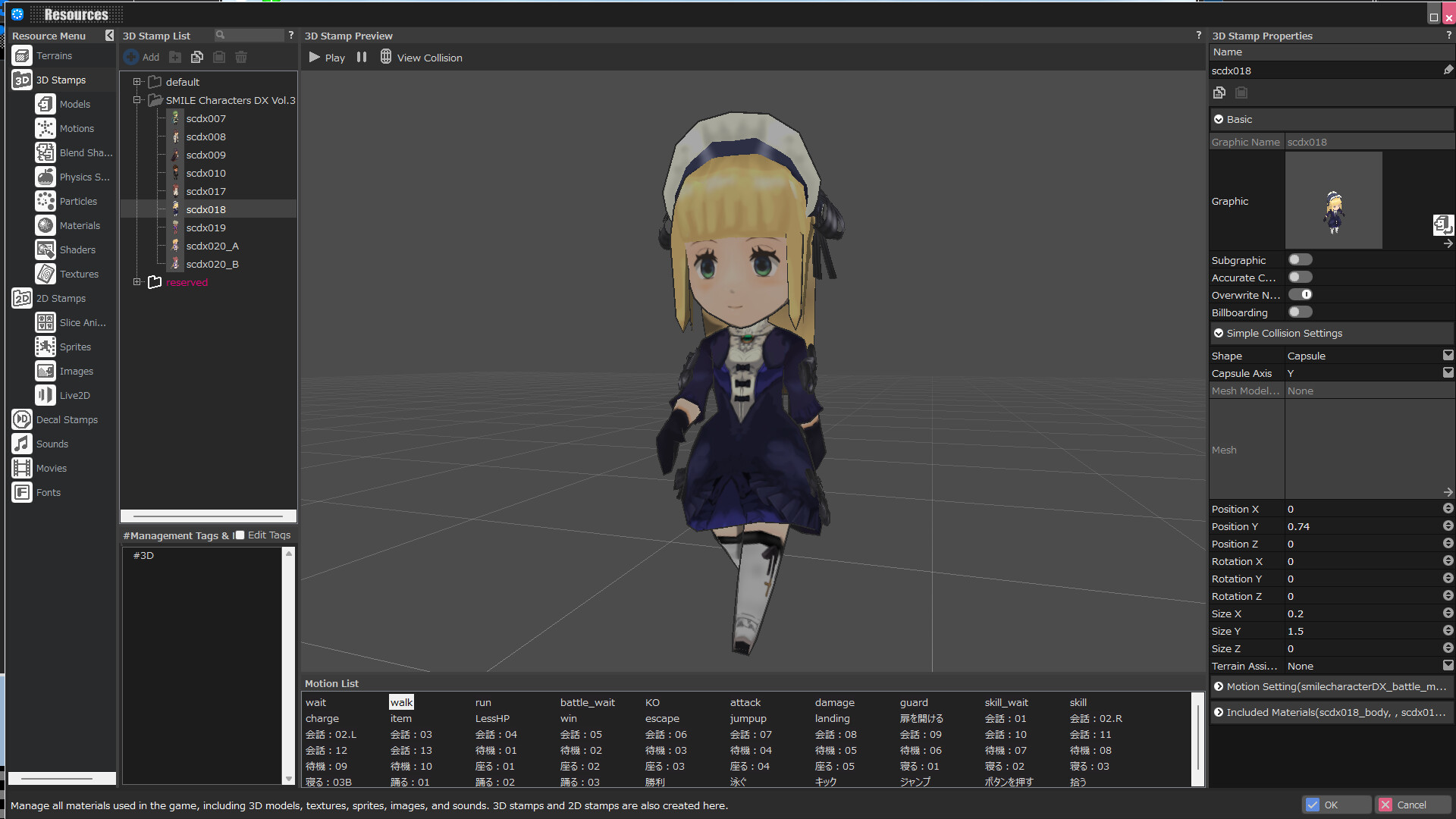Image resolution: width=1456 pixels, height=819 pixels.
Task: Select the attack motion
Action: [x=745, y=702]
